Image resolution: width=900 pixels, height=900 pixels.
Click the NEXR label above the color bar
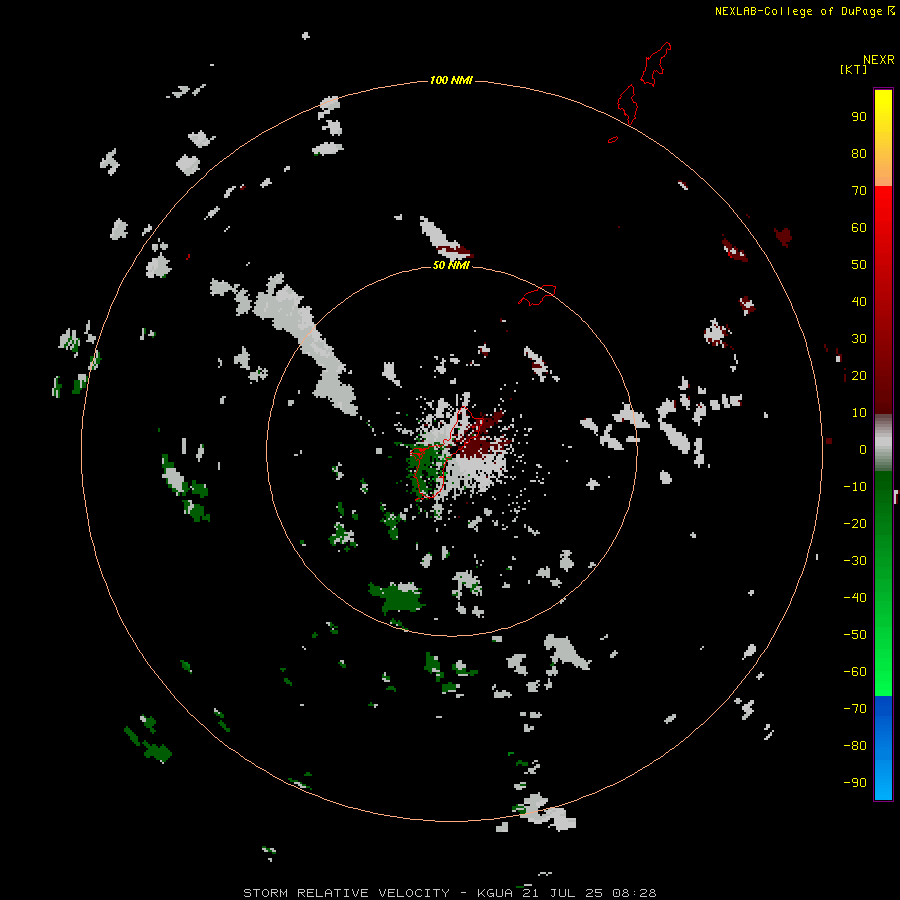click(879, 60)
